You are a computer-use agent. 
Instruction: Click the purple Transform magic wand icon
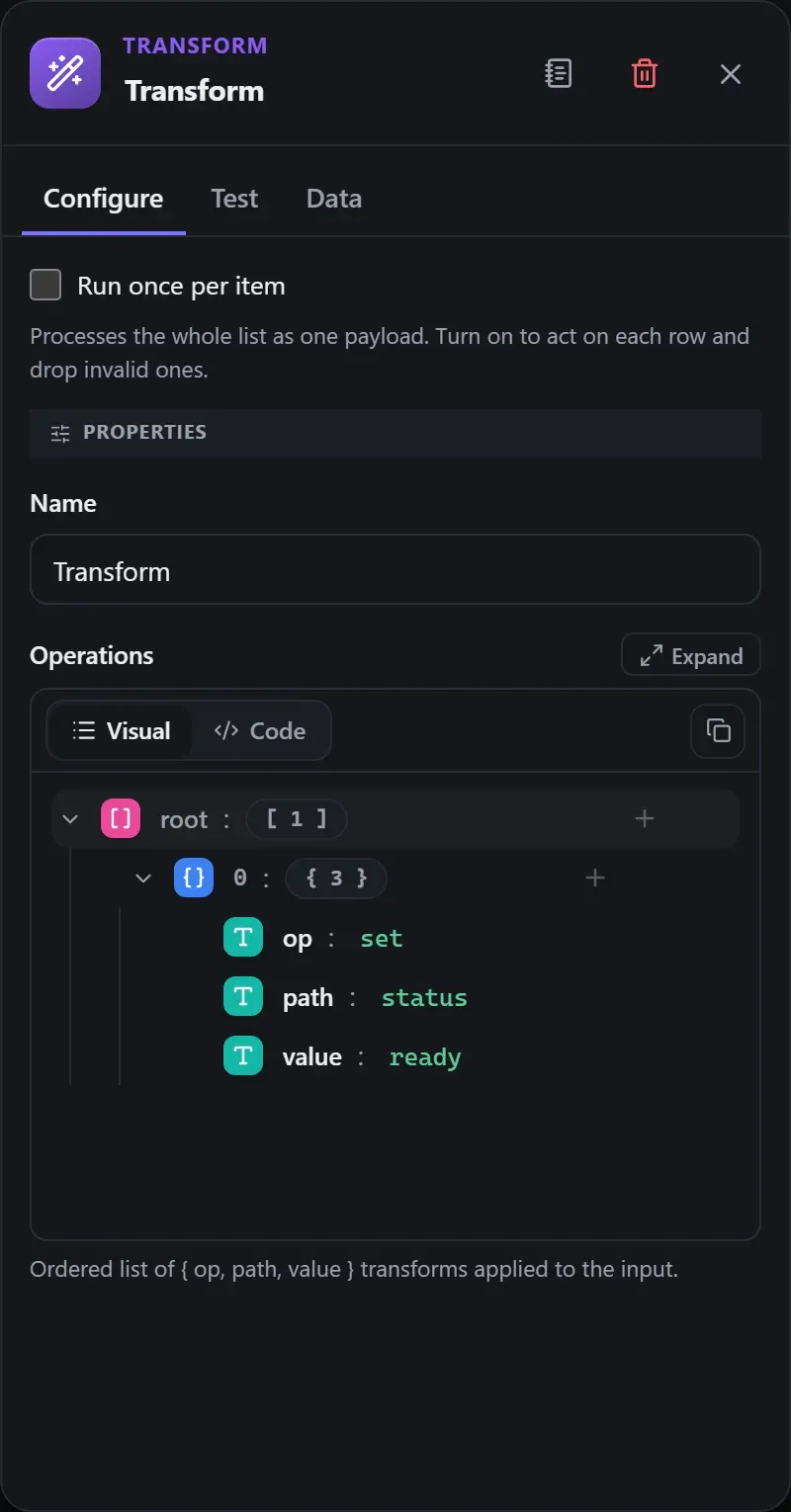(x=65, y=73)
